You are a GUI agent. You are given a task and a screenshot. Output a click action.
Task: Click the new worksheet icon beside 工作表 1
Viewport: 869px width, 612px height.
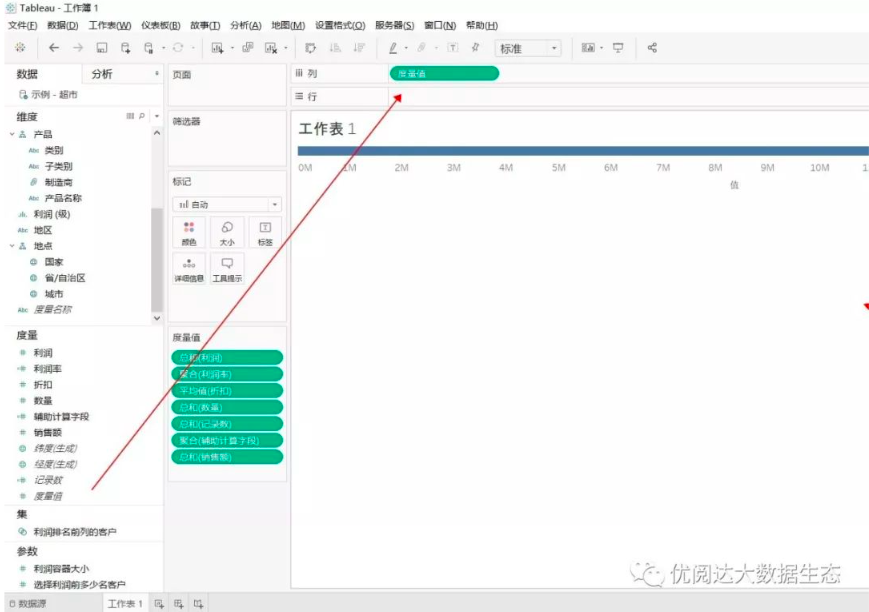[x=159, y=603]
